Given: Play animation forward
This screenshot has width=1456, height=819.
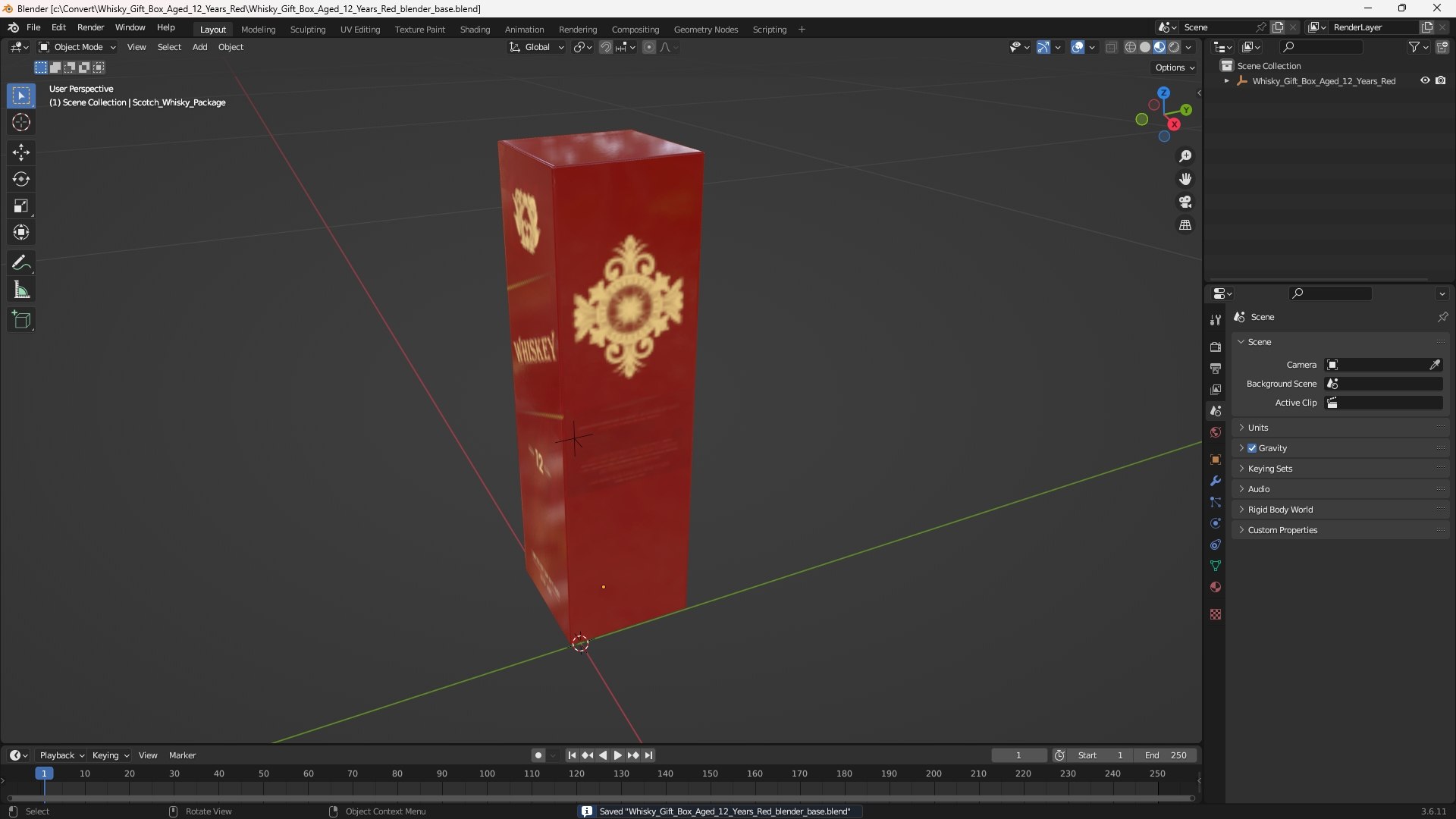Looking at the screenshot, I should click(x=617, y=755).
